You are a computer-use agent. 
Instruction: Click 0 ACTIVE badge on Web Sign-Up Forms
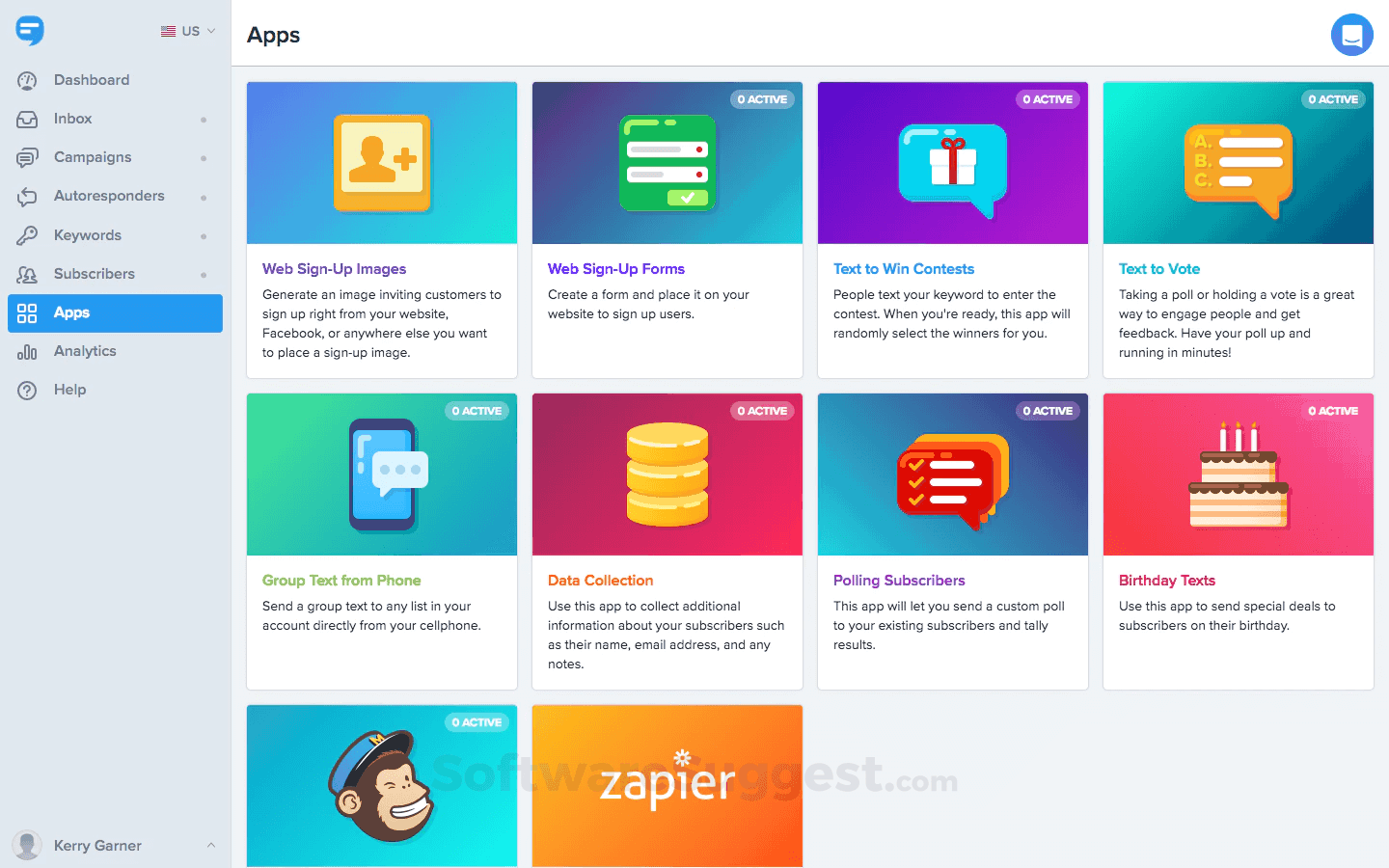coord(762,99)
